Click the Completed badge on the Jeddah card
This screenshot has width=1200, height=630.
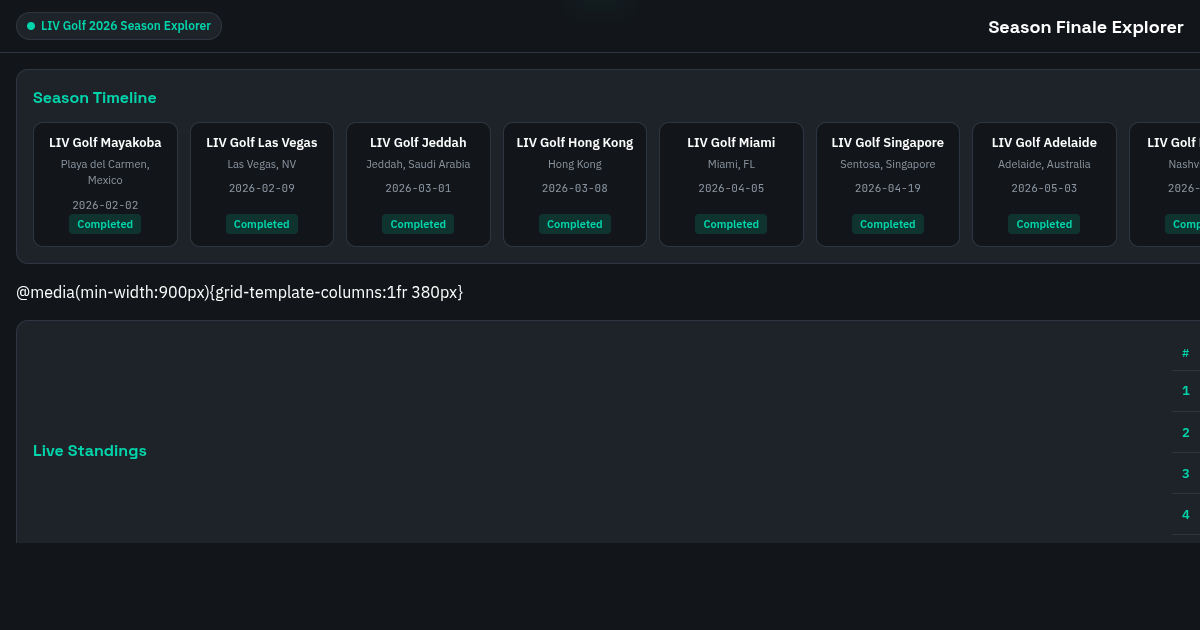pyautogui.click(x=418, y=224)
